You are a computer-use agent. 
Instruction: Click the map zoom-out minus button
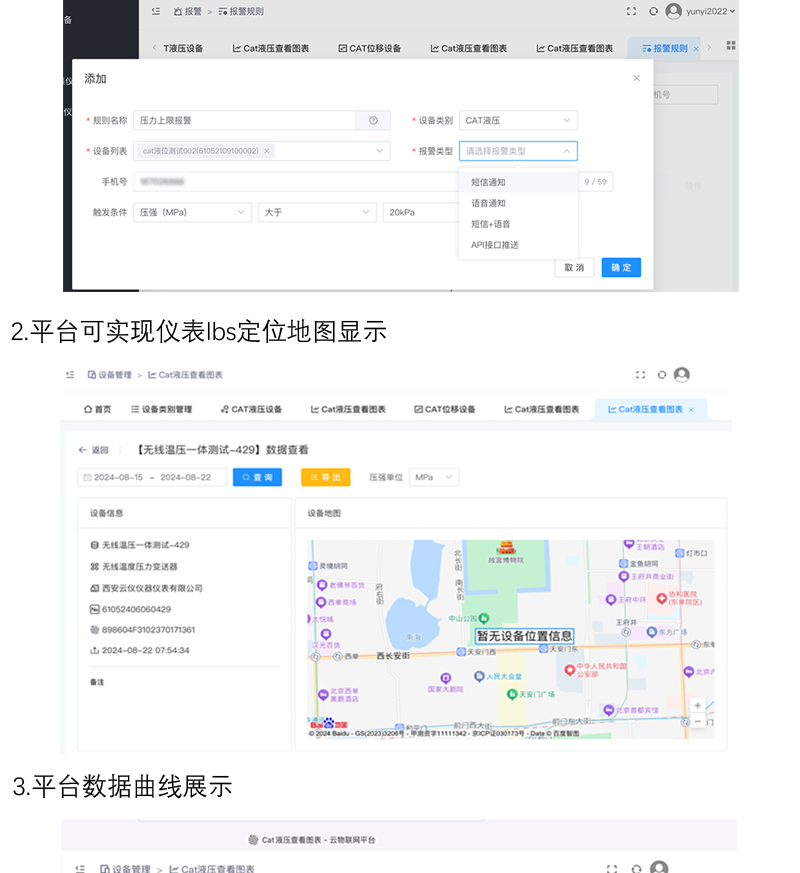pos(698,722)
